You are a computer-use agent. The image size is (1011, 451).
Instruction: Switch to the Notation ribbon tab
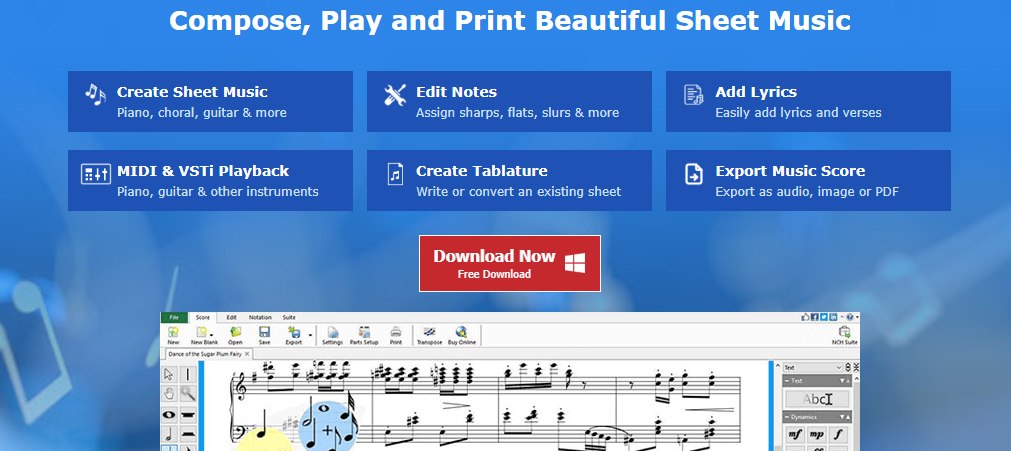pos(260,317)
